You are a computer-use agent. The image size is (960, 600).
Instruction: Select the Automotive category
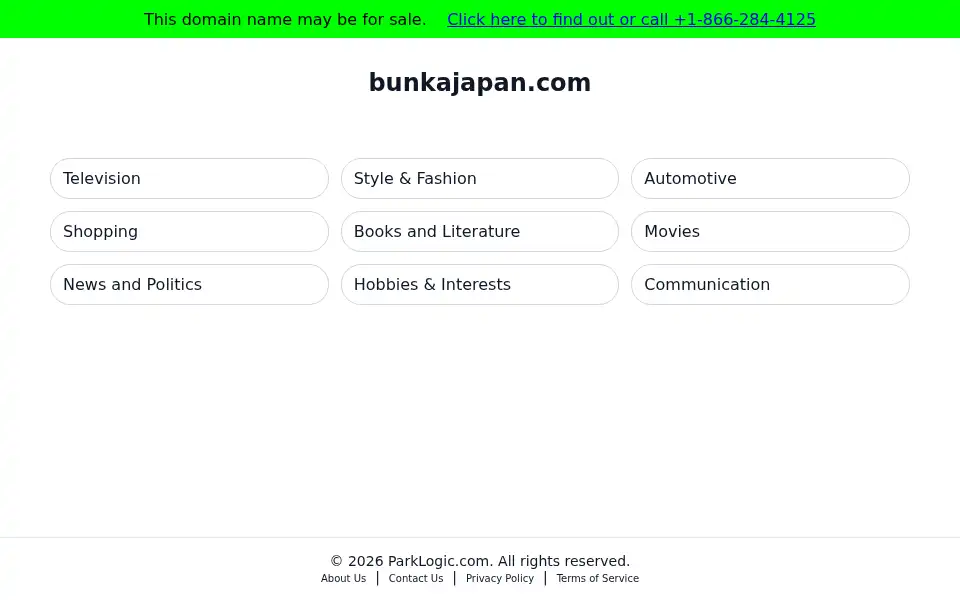770,179
